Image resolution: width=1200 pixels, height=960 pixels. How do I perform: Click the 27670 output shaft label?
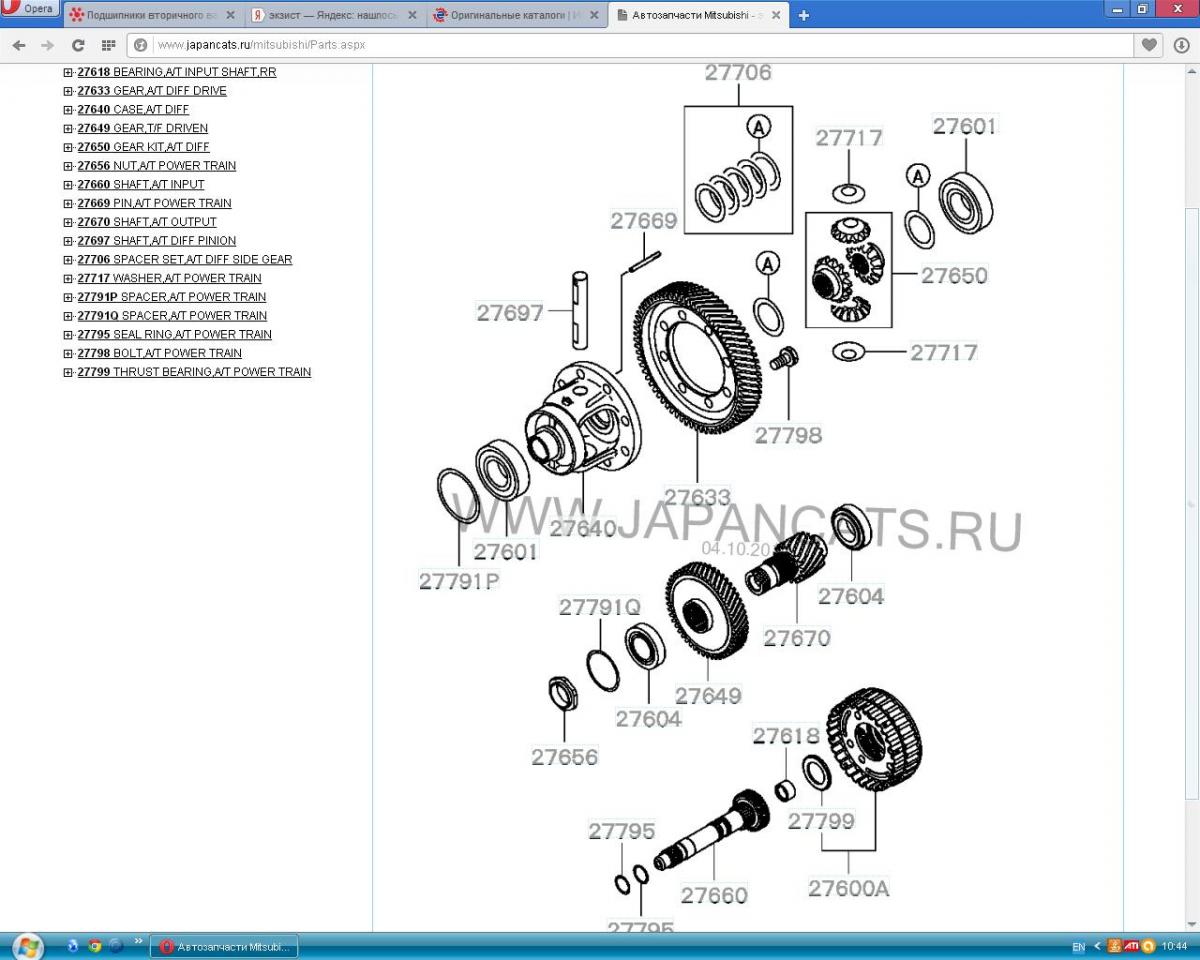click(x=797, y=637)
